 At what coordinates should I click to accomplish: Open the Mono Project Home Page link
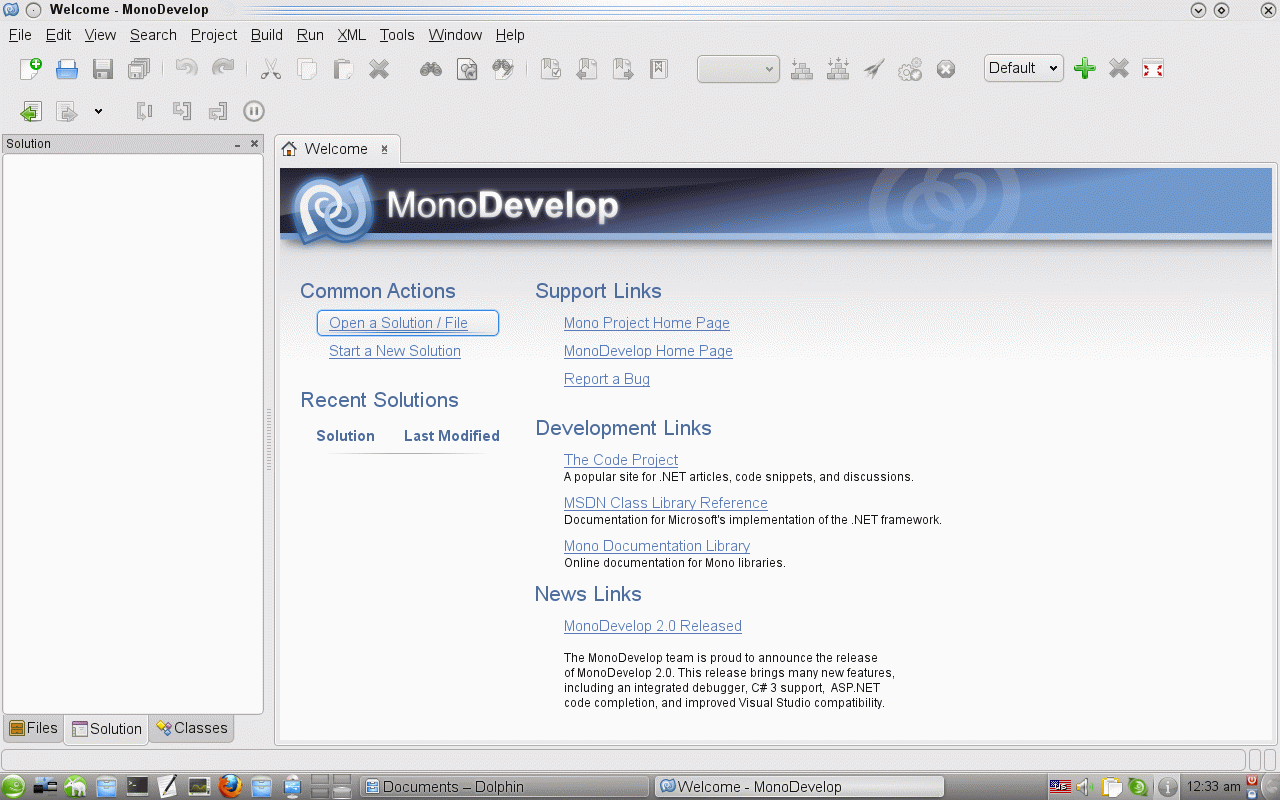click(x=647, y=323)
